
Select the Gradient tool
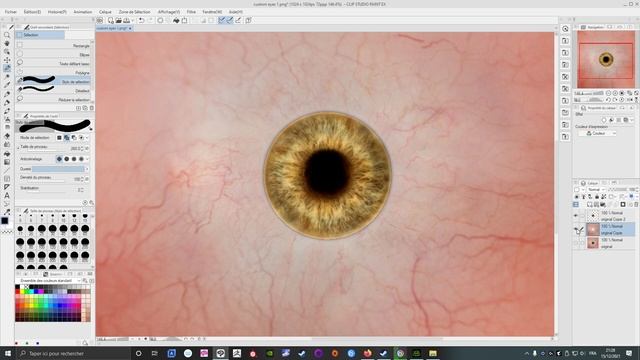pyautogui.click(x=7, y=162)
